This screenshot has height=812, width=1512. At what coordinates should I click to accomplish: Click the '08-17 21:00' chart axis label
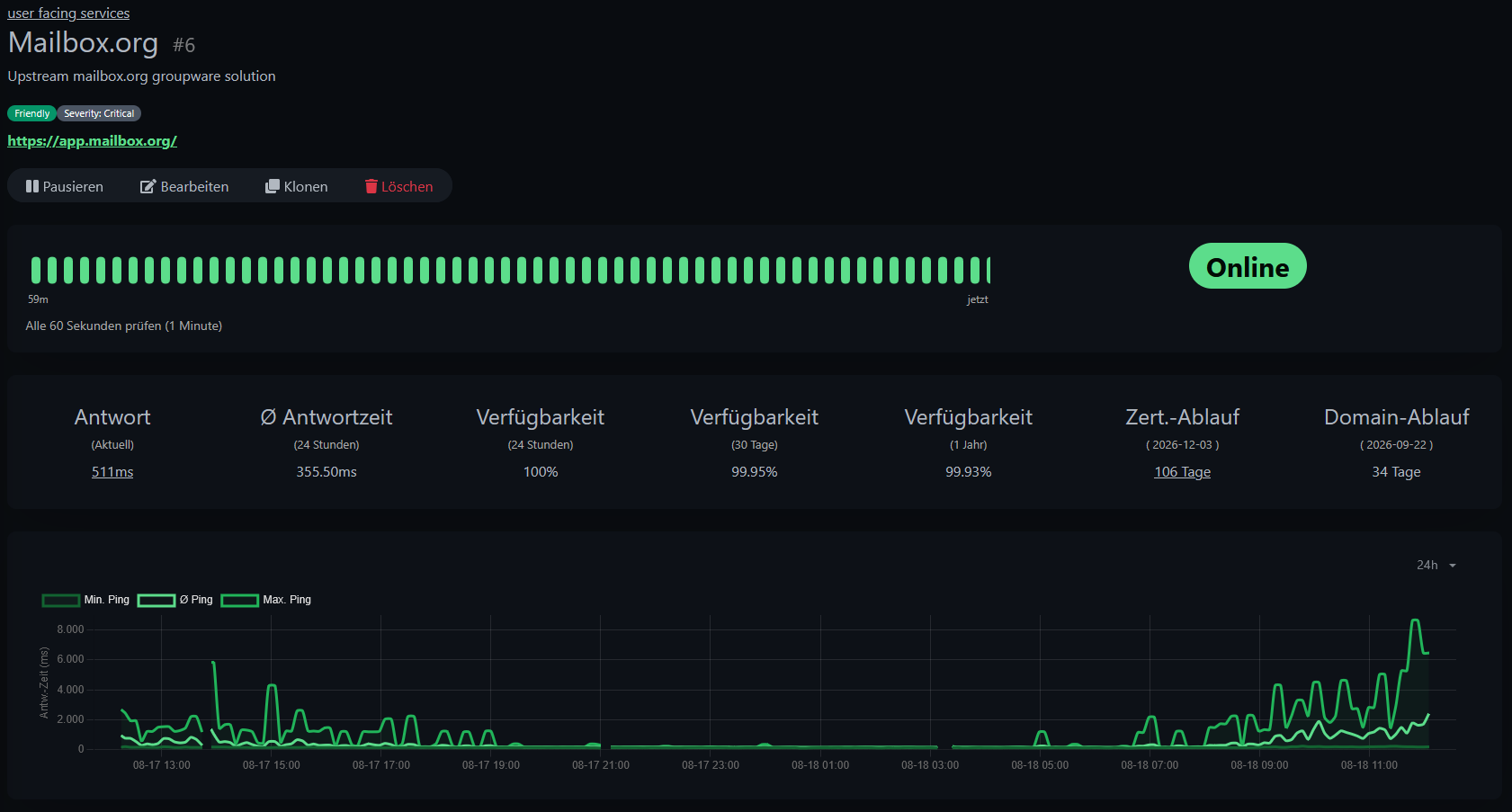[x=601, y=765]
